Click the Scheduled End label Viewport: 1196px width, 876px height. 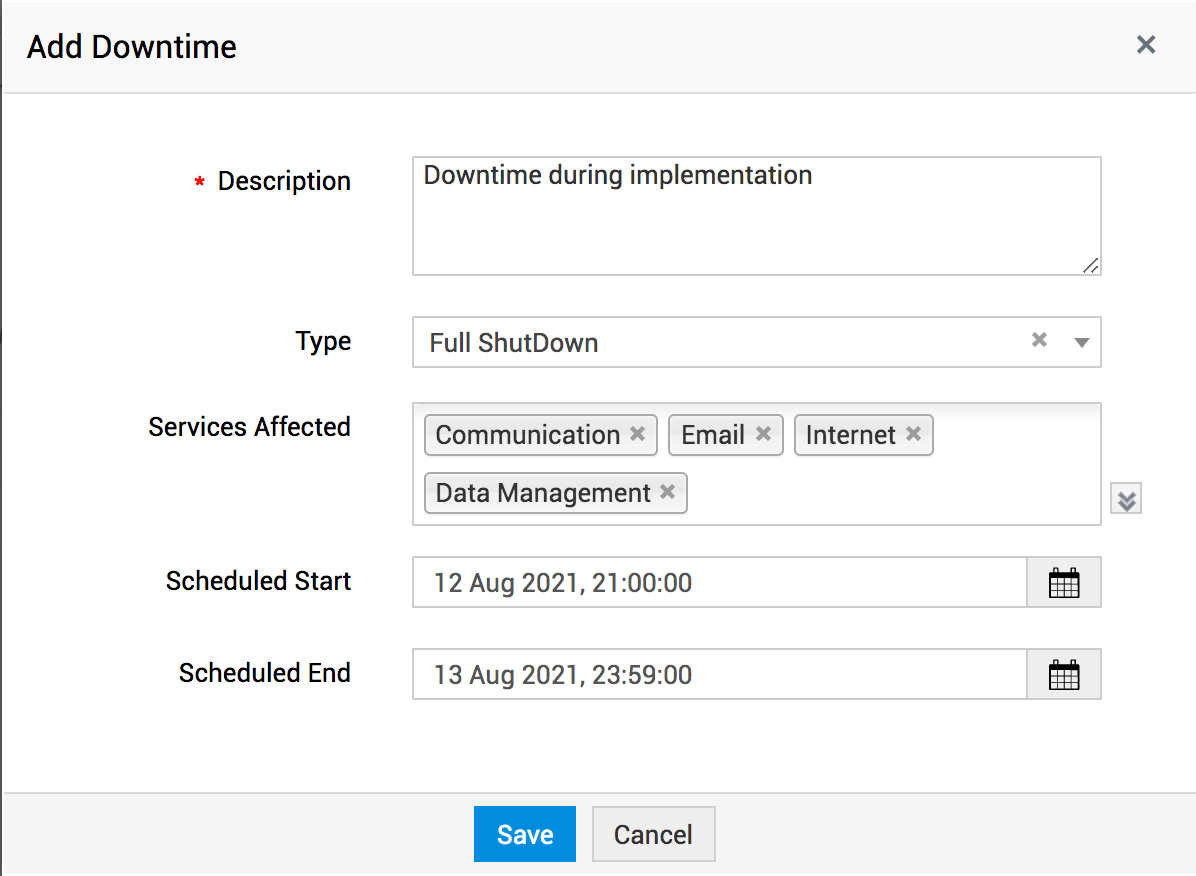[265, 672]
